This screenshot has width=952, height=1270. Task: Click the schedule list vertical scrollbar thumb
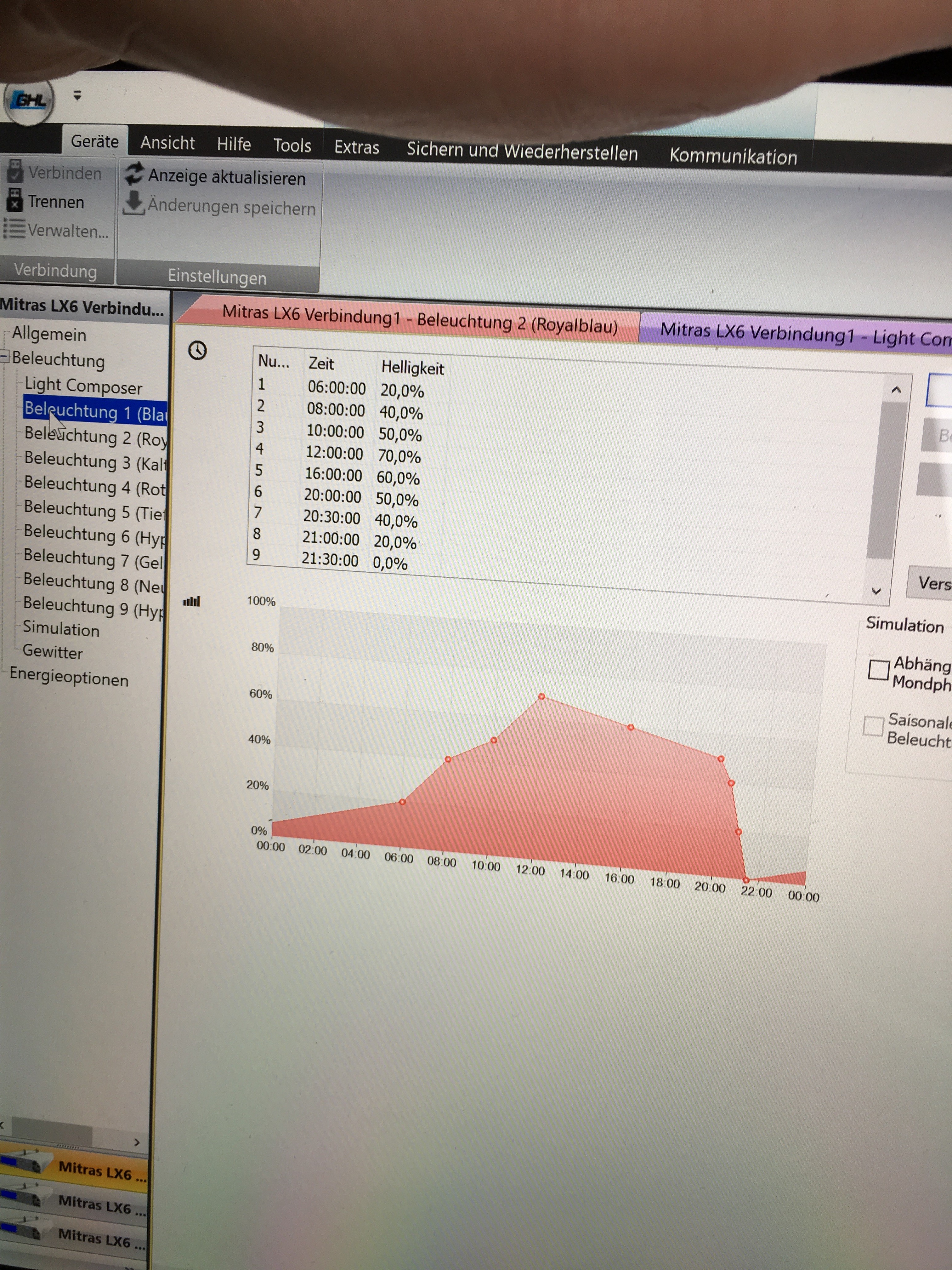[888, 480]
